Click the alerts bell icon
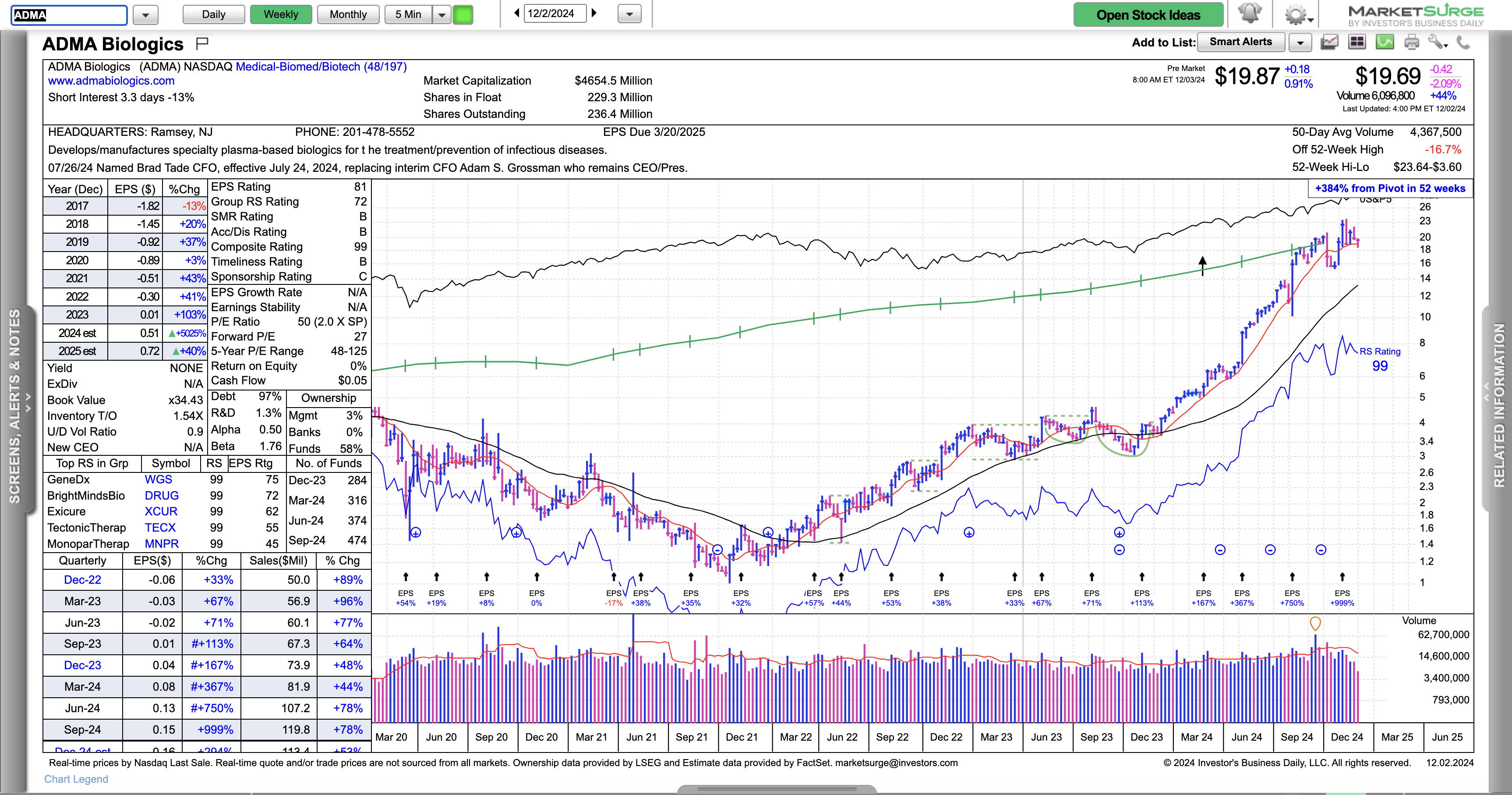 tap(1249, 13)
